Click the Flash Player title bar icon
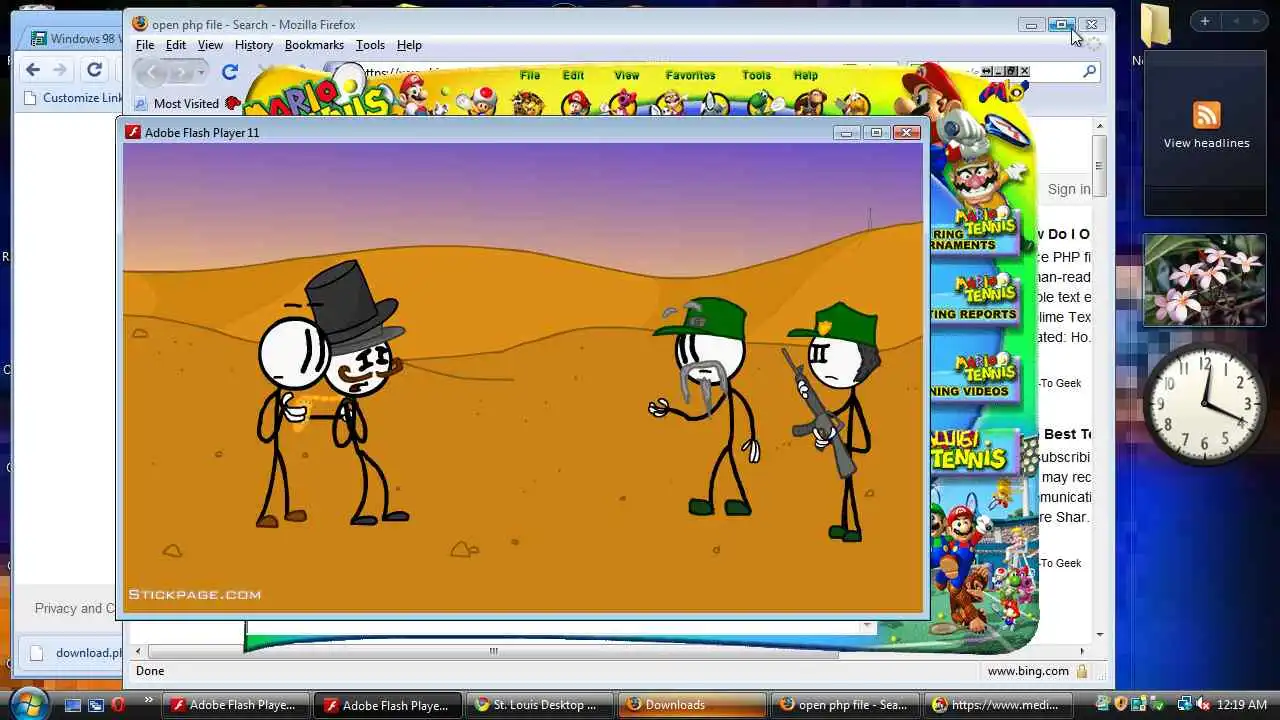 [x=133, y=132]
